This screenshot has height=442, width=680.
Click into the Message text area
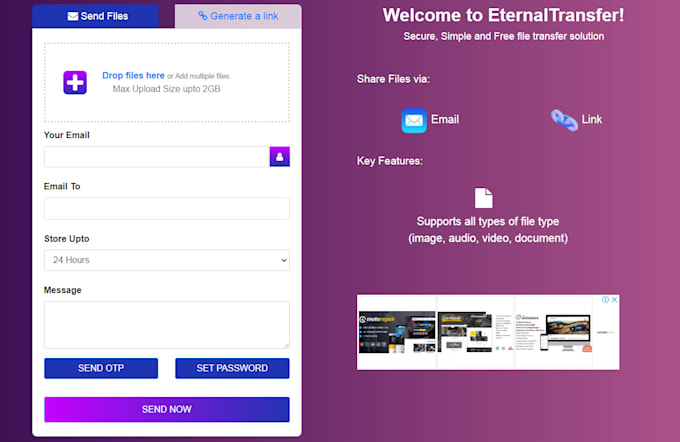coord(167,325)
